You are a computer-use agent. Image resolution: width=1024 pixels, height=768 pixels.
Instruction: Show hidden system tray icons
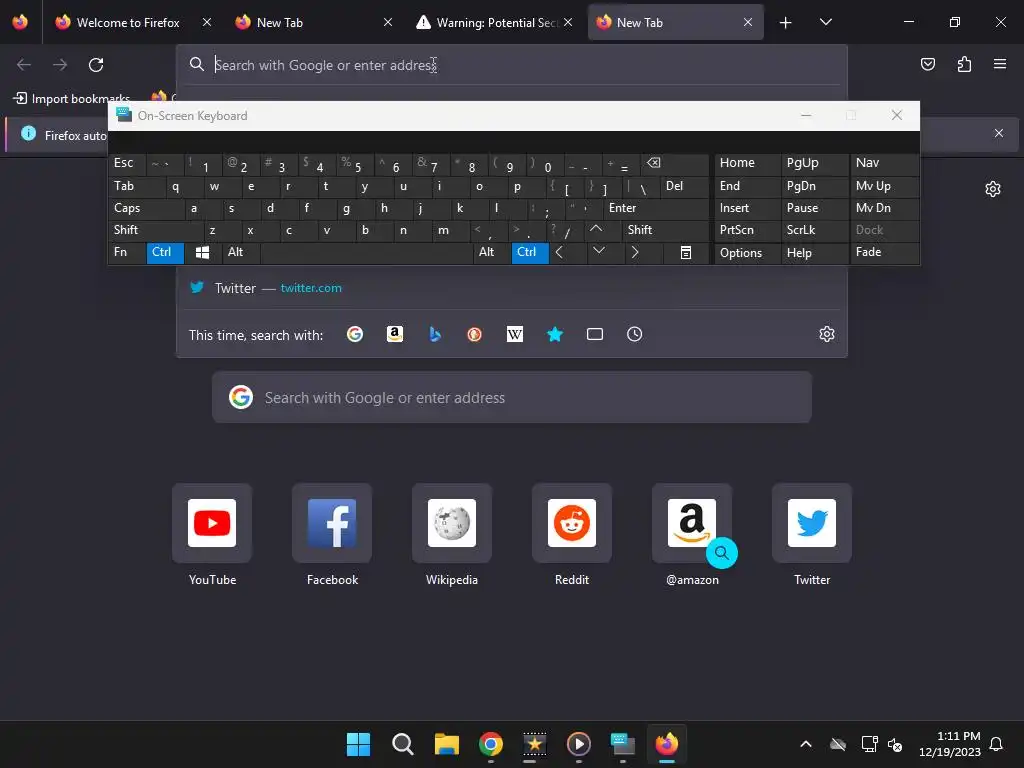pyautogui.click(x=806, y=744)
